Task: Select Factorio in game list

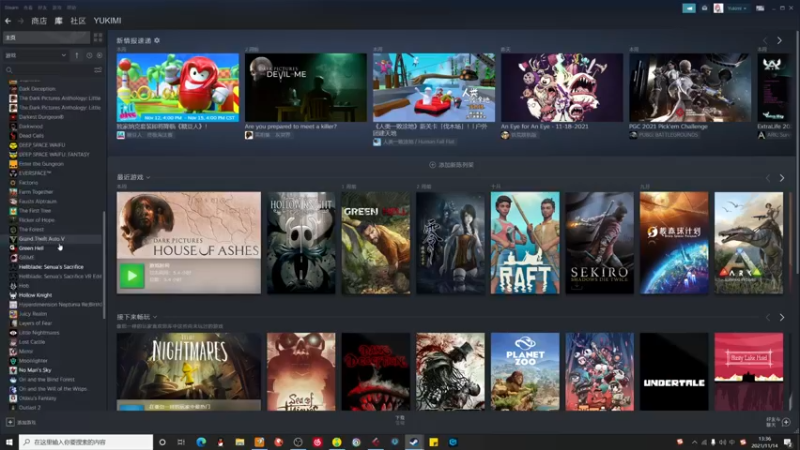Action: coord(28,183)
